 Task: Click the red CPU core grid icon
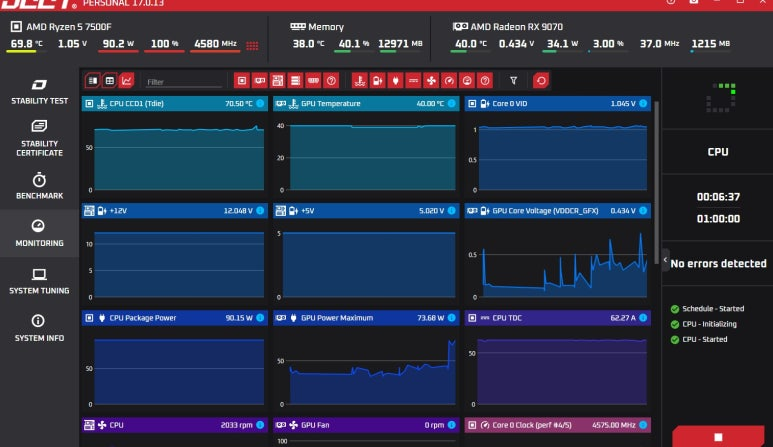click(x=252, y=46)
